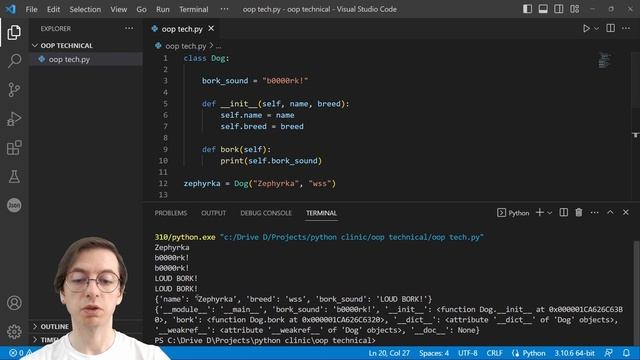Close the oop tech.py editor tab

click(x=211, y=28)
